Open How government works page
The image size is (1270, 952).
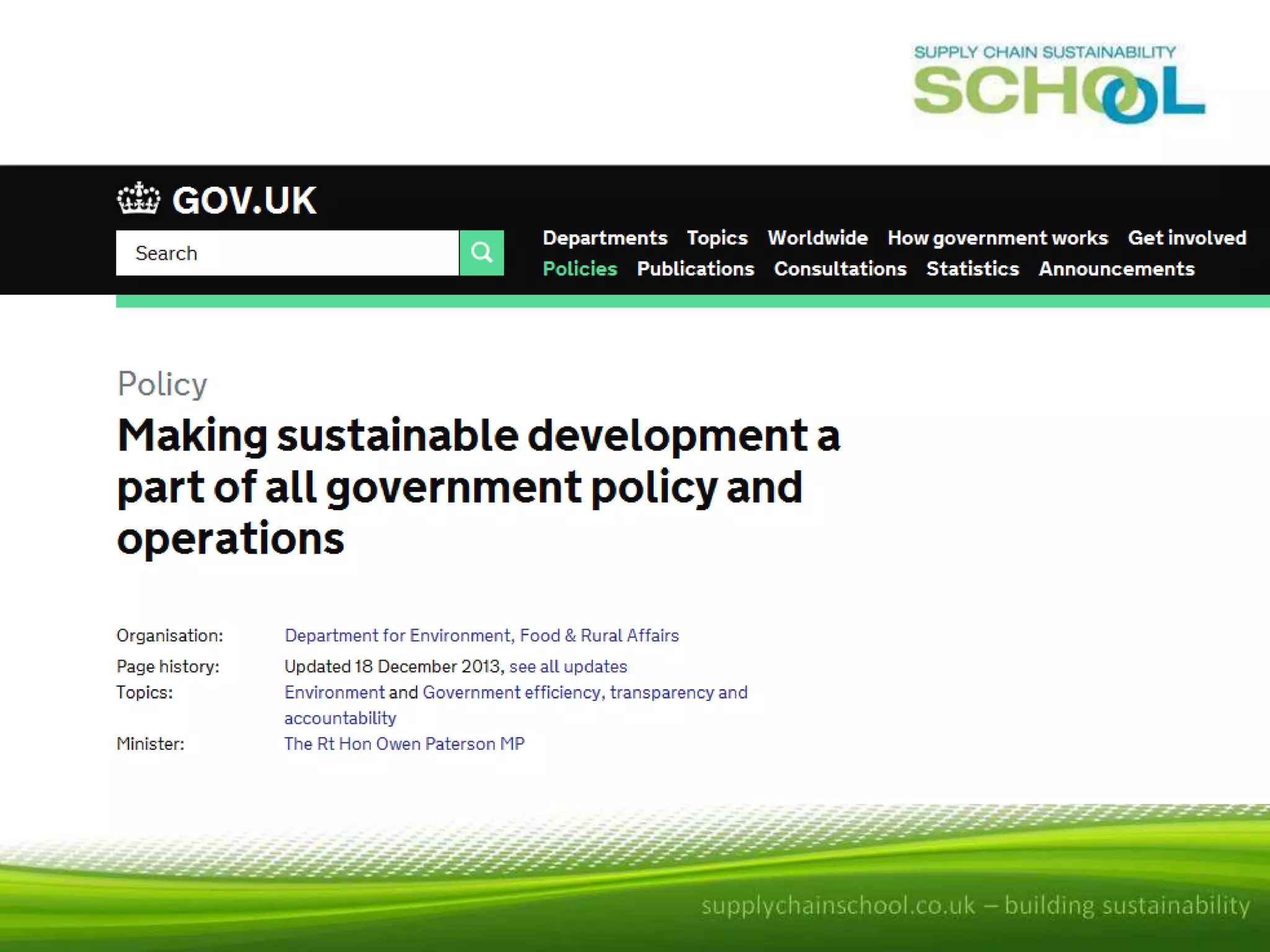pos(997,238)
